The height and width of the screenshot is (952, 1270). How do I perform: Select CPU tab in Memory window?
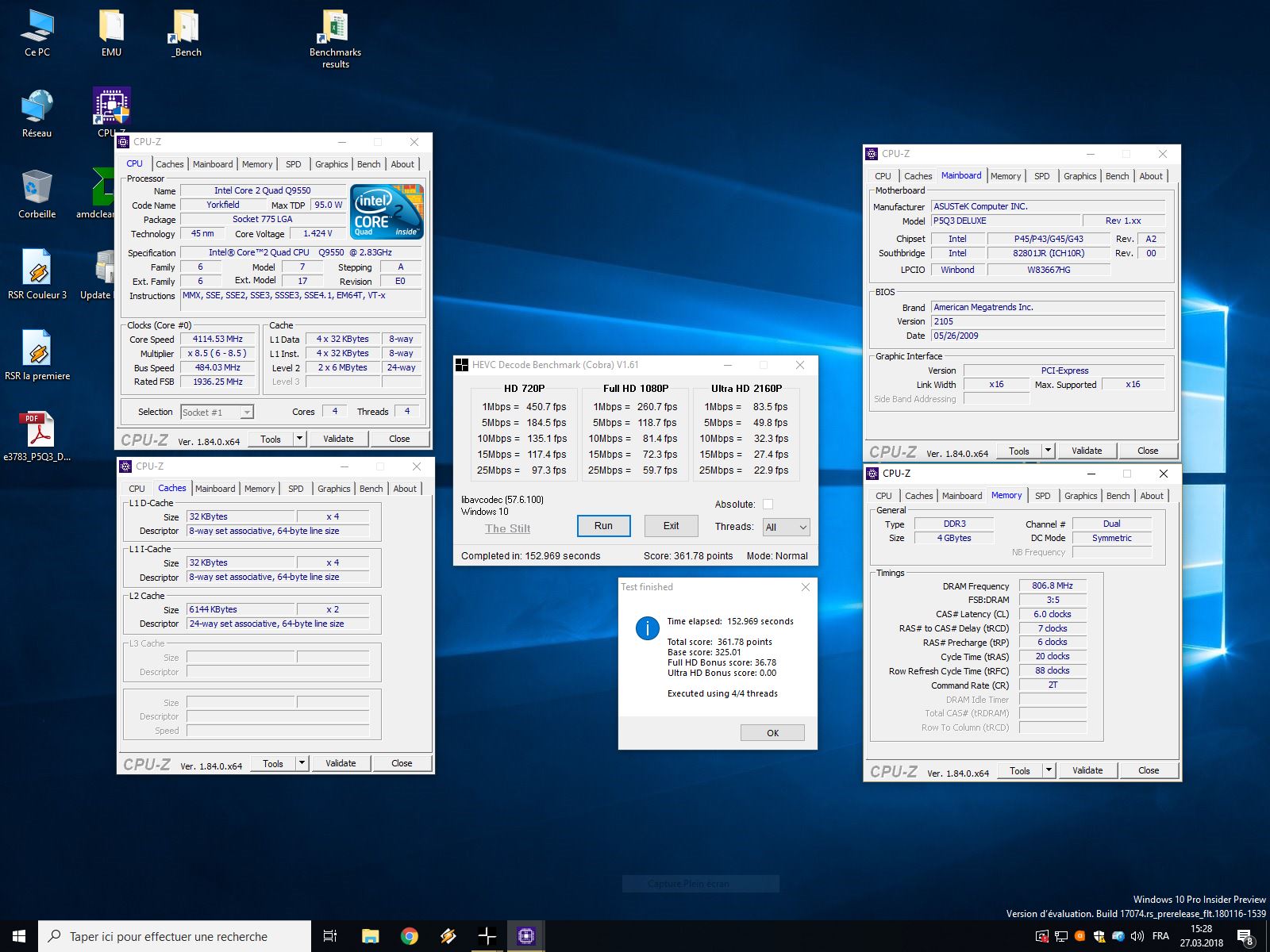(883, 496)
